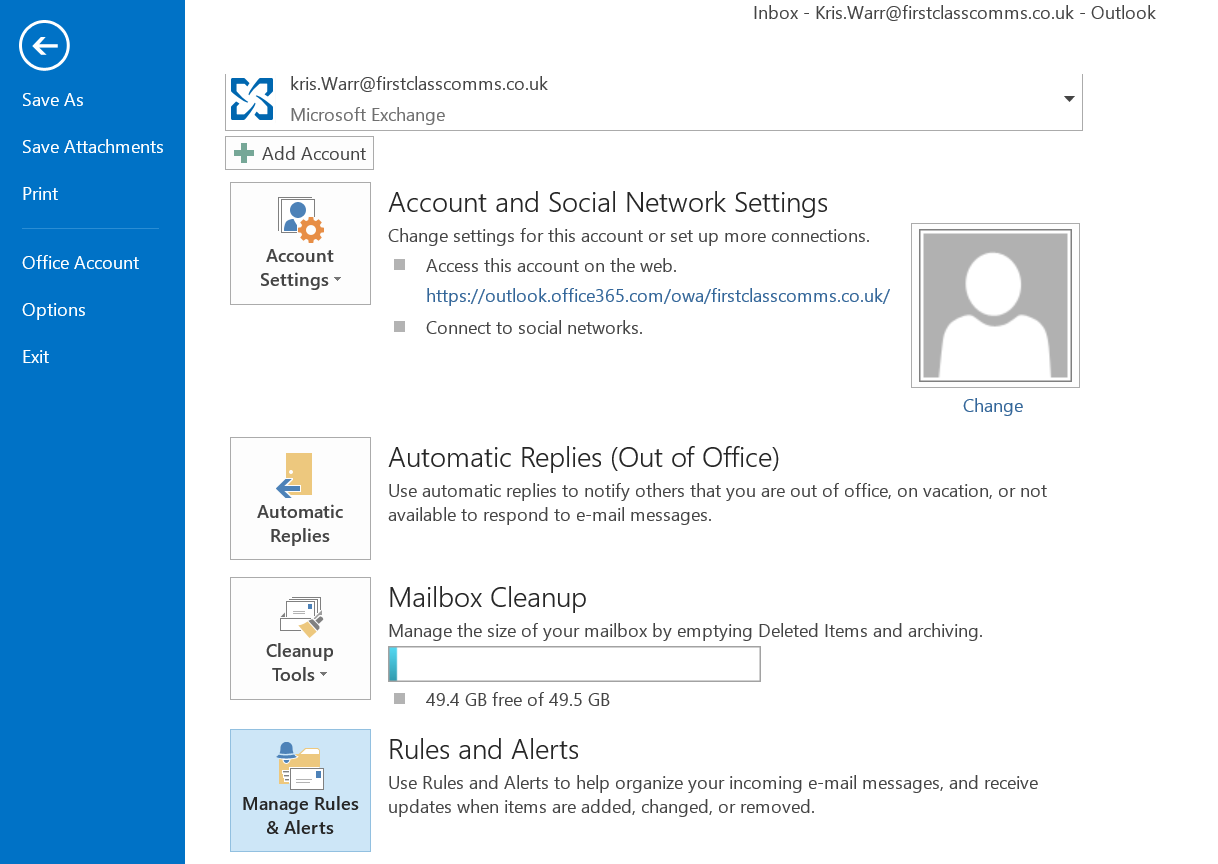Viewport: 1218px width, 864px height.
Task: Click the kris.Warr@firstclasscomms.co.uk account name
Action: point(419,84)
